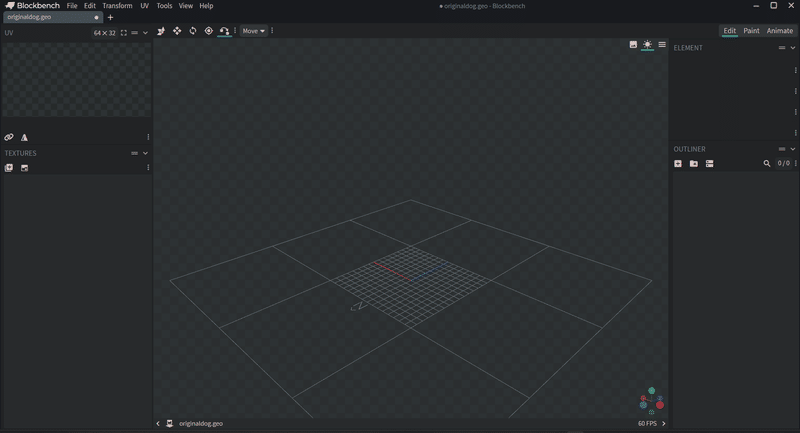The height and width of the screenshot is (433, 800).
Task: Collapse the Textures panel chevron
Action: (145, 153)
